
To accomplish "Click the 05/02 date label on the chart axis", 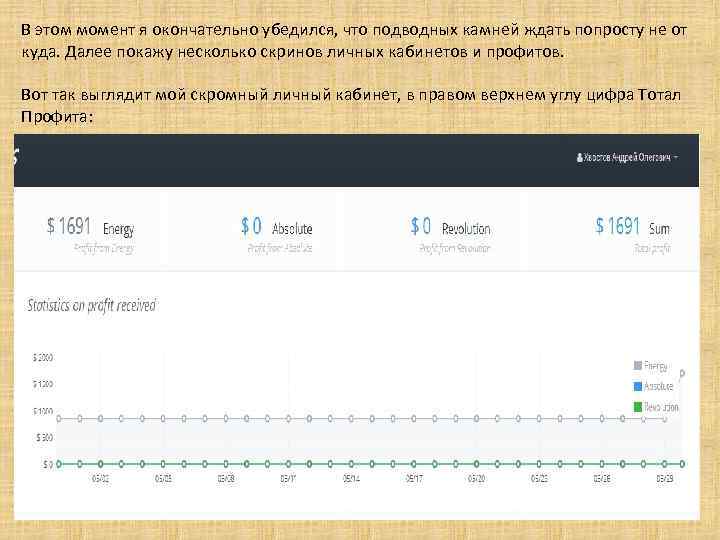I will [x=101, y=478].
